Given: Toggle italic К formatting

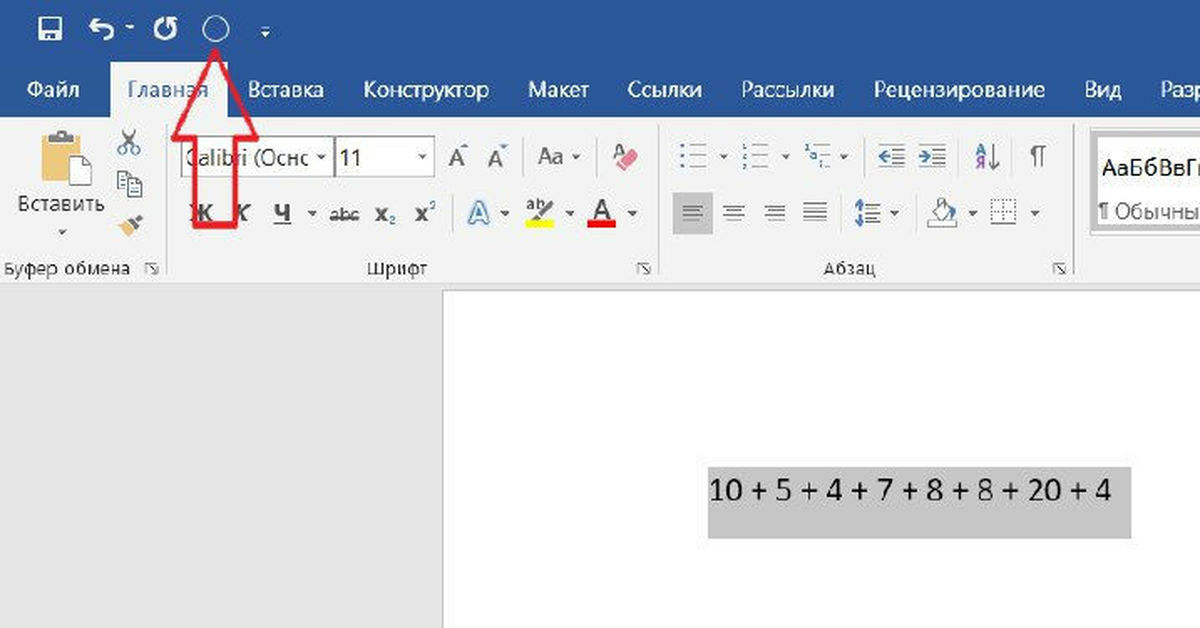Looking at the screenshot, I should point(242,213).
